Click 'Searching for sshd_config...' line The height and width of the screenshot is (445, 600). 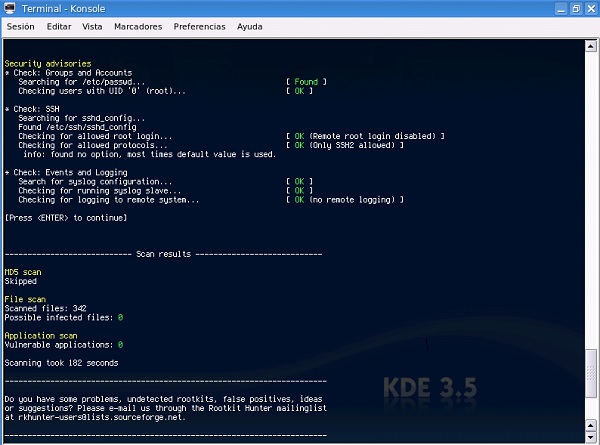[82, 118]
